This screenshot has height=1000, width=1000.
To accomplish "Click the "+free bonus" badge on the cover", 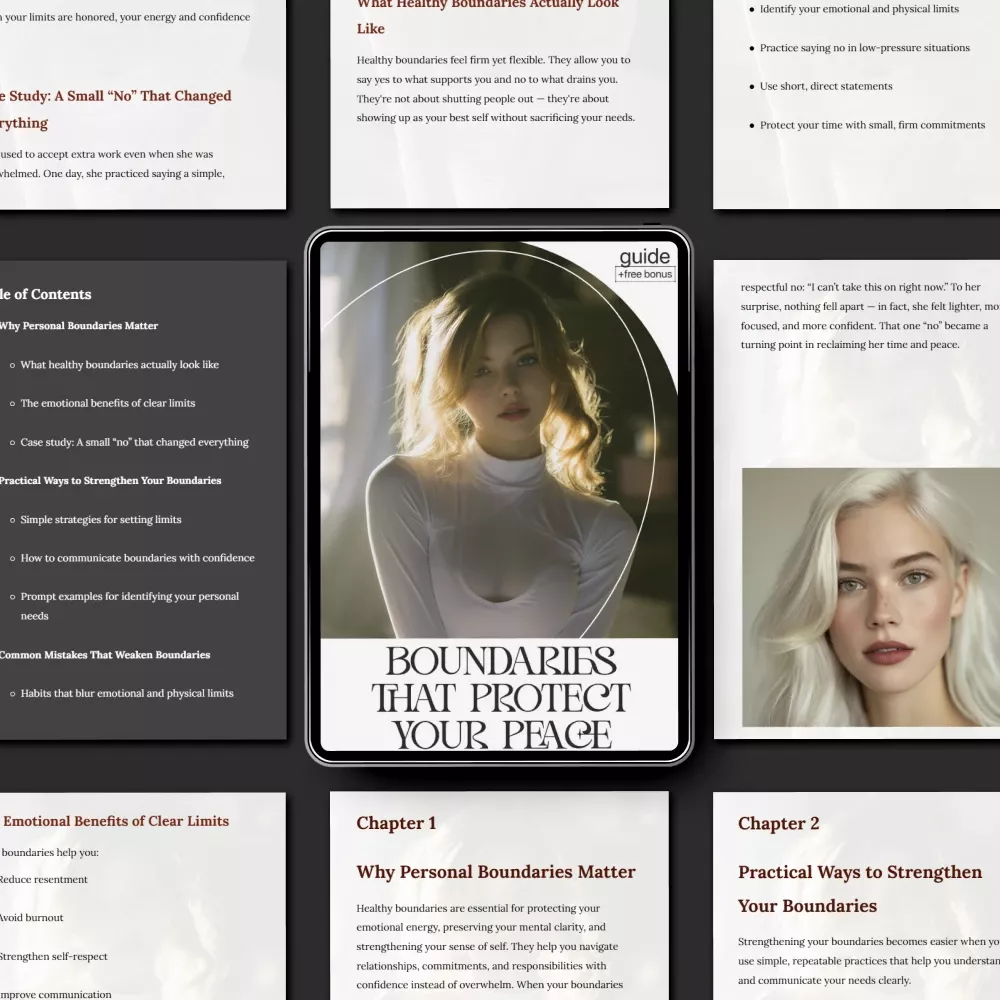I will coord(645,274).
